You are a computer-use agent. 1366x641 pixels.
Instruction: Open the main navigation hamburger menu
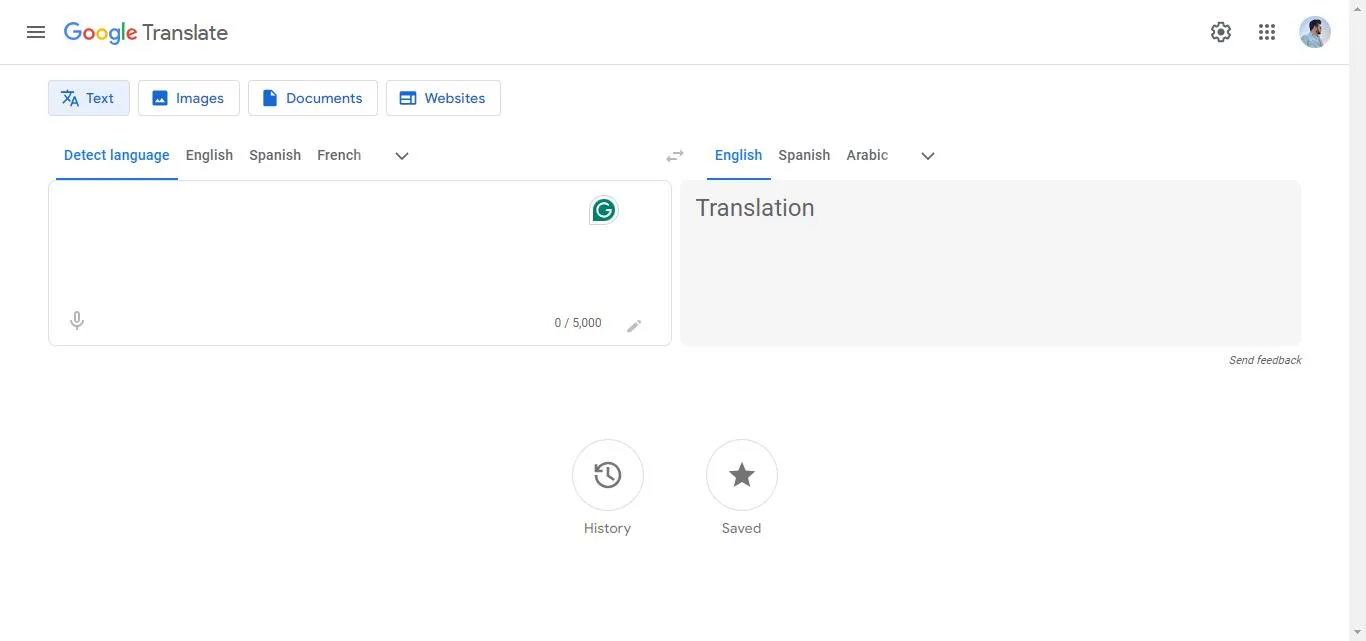pyautogui.click(x=36, y=31)
